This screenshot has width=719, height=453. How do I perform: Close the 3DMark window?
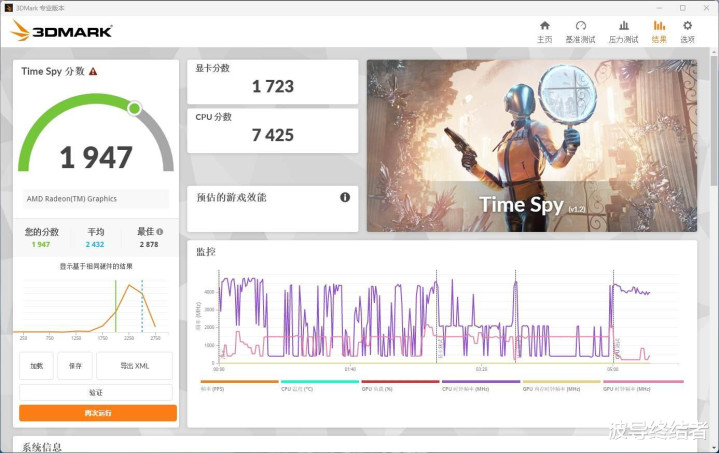click(707, 8)
